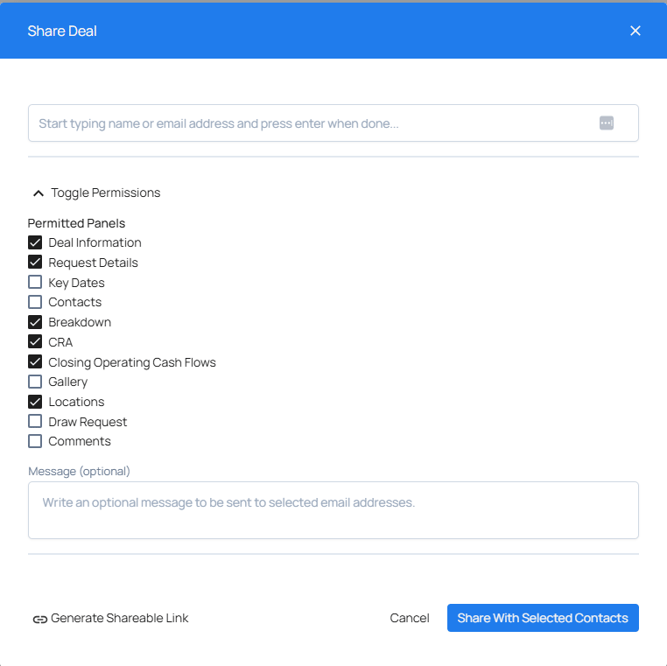Uncheck Closing Operating Cash Flows
Screen dimensions: 667x666
click(35, 362)
